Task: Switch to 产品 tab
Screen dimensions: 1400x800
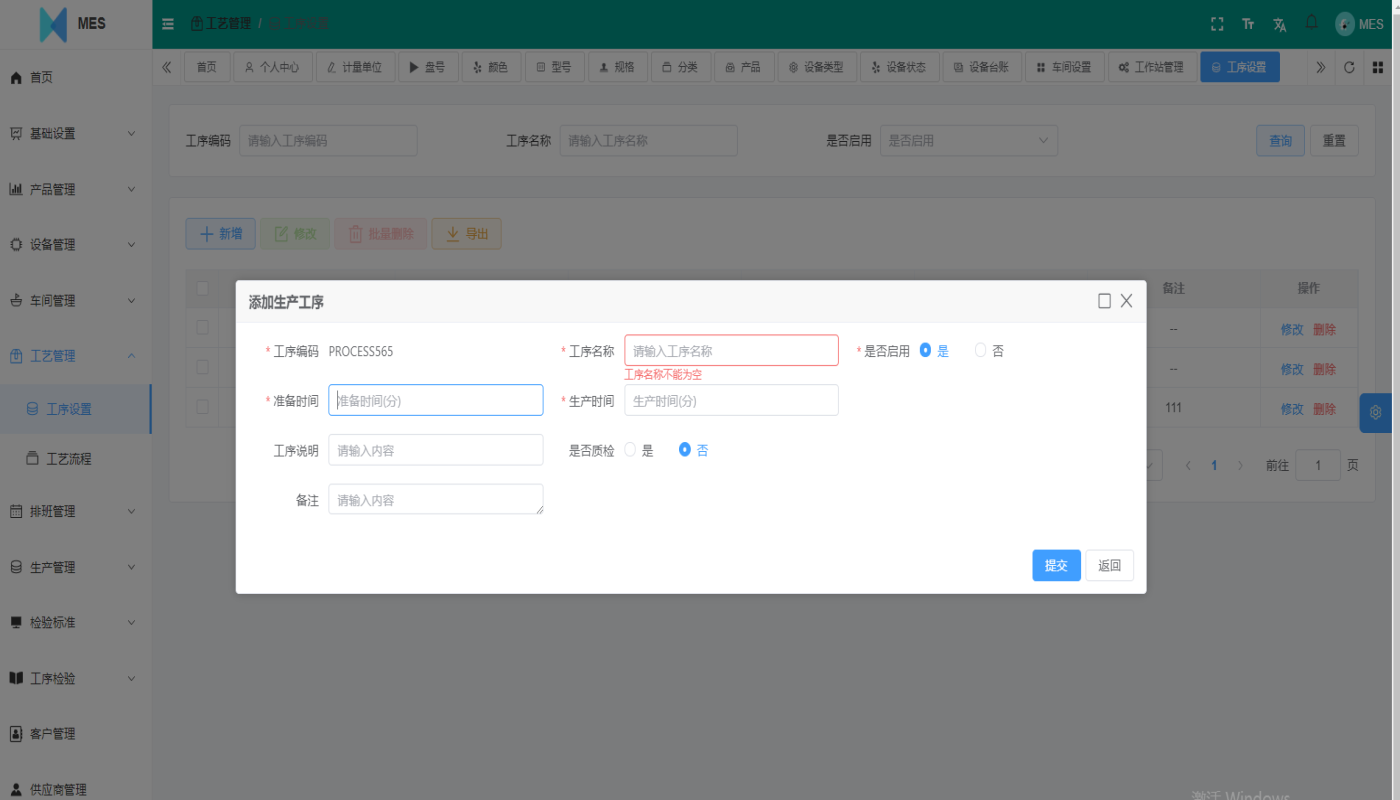Action: coord(744,67)
